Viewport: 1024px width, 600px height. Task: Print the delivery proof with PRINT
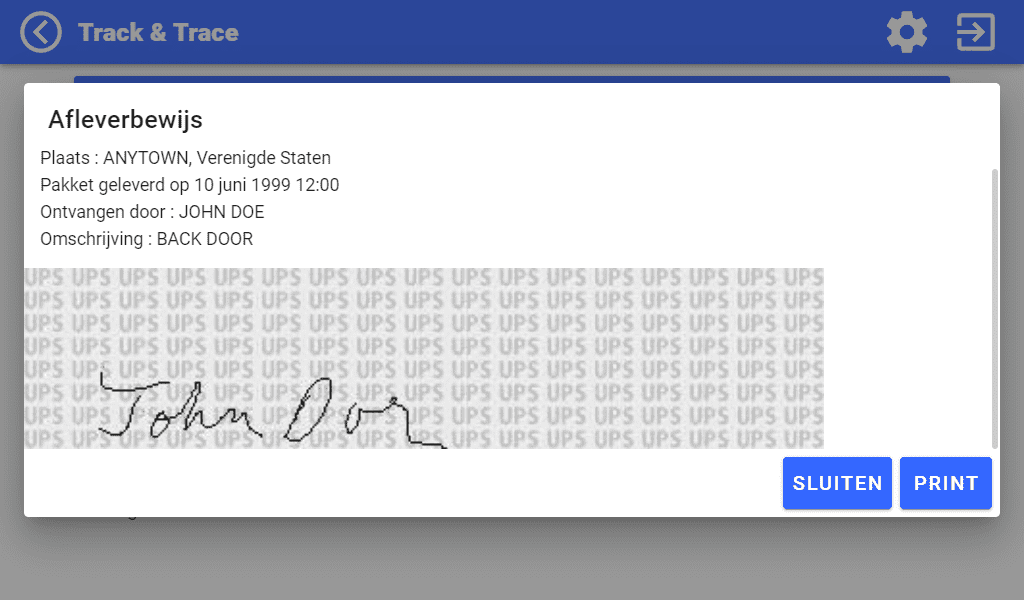946,483
